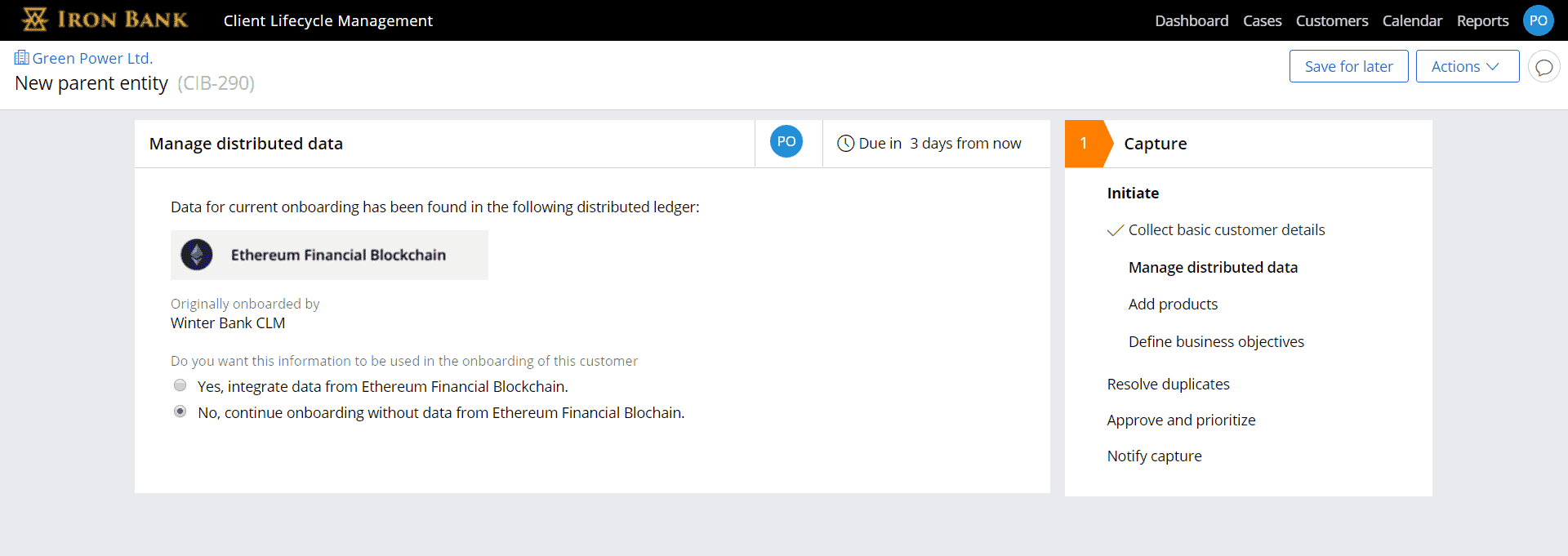Click the New parent entity case title
The height and width of the screenshot is (556, 1568).
point(91,83)
